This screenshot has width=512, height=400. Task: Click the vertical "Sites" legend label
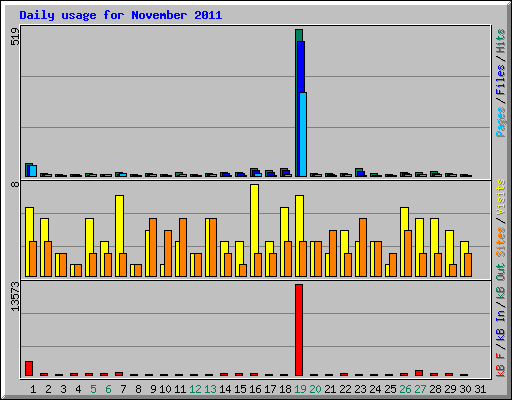[501, 241]
